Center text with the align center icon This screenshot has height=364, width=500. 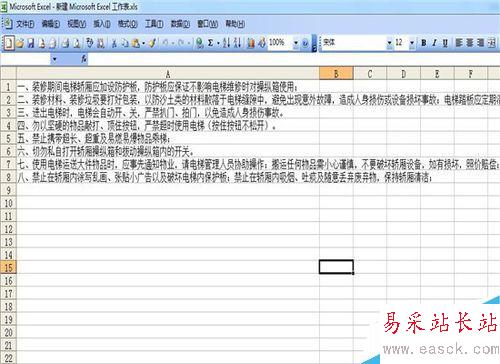coord(470,43)
